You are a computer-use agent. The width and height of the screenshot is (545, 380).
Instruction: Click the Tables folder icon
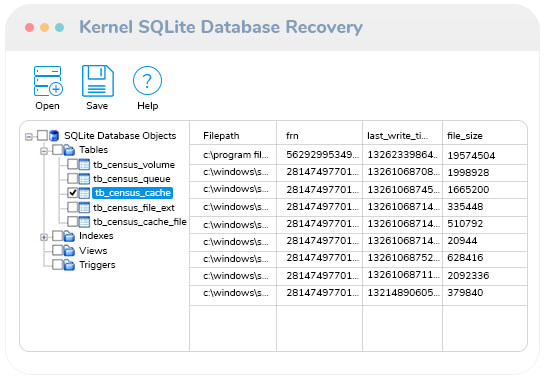tap(69, 150)
